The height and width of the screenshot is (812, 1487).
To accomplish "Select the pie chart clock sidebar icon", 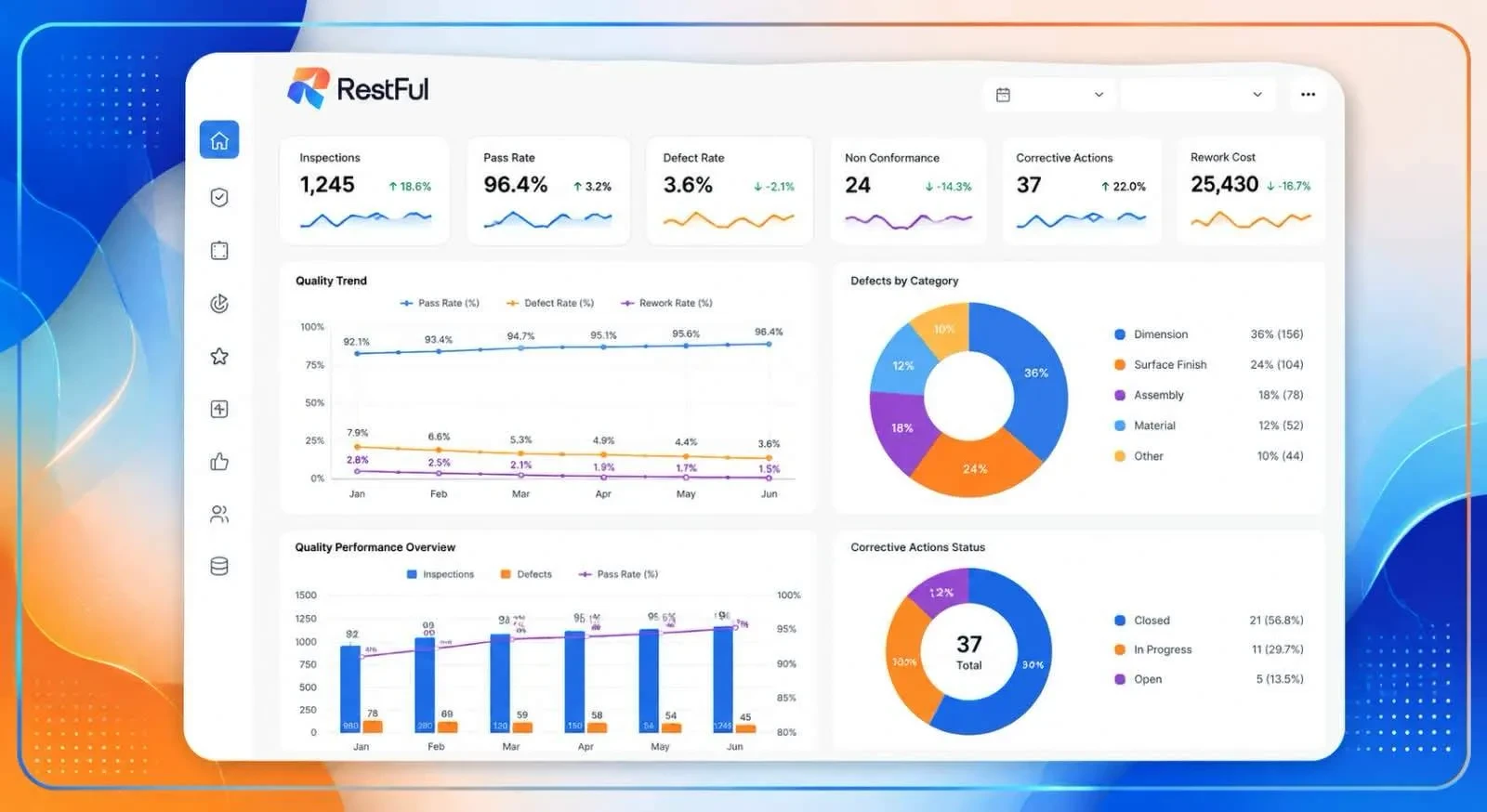I will click(x=219, y=303).
